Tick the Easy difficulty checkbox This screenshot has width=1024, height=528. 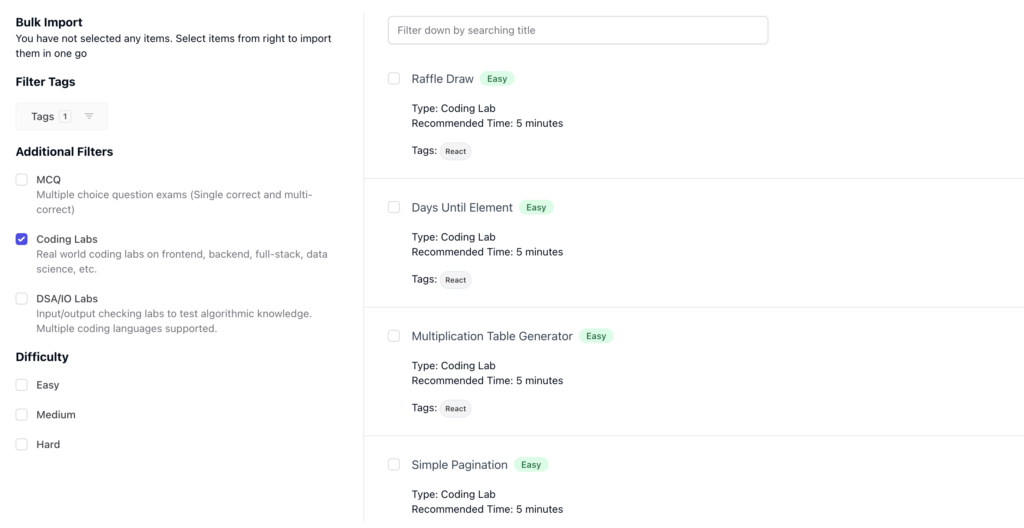point(22,385)
